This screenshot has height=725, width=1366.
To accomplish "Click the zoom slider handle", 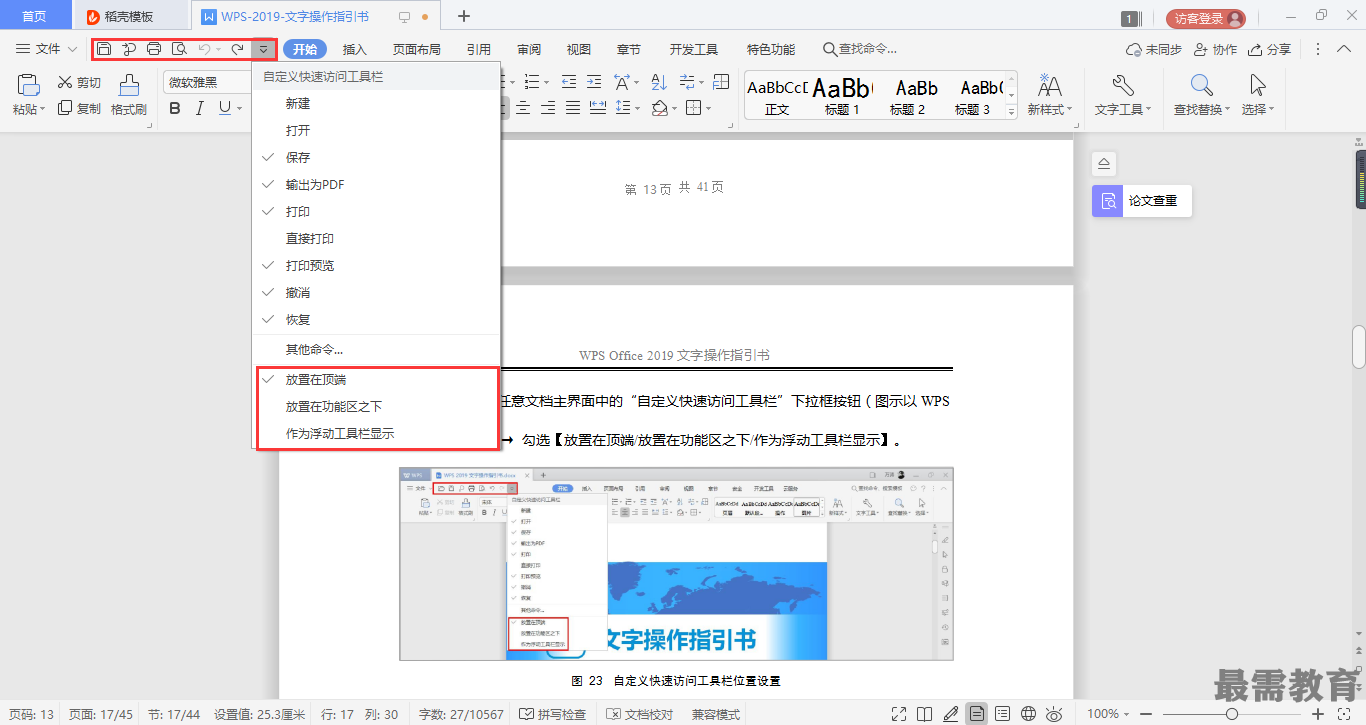I will (x=1232, y=714).
